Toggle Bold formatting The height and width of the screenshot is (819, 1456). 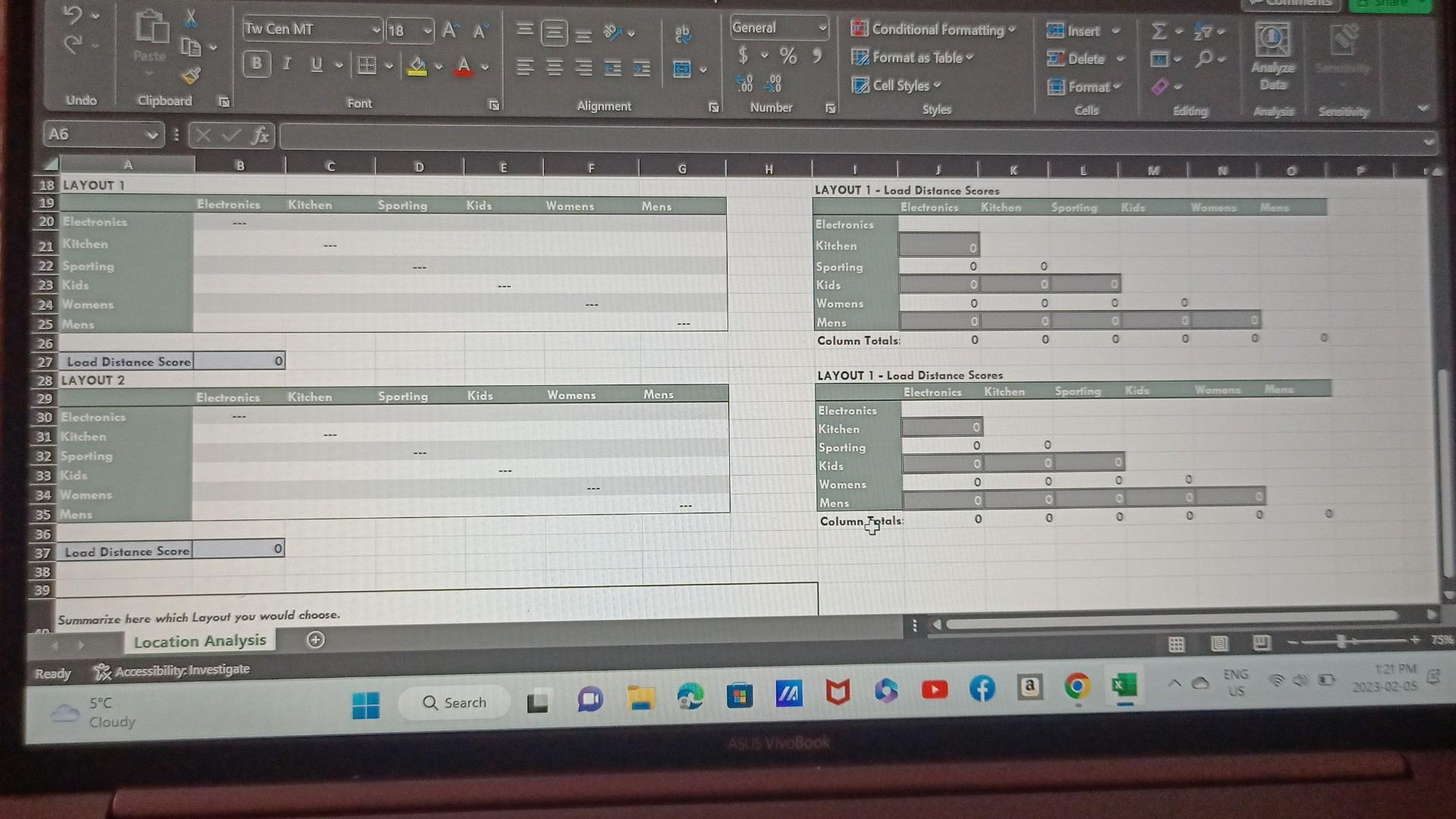(256, 64)
